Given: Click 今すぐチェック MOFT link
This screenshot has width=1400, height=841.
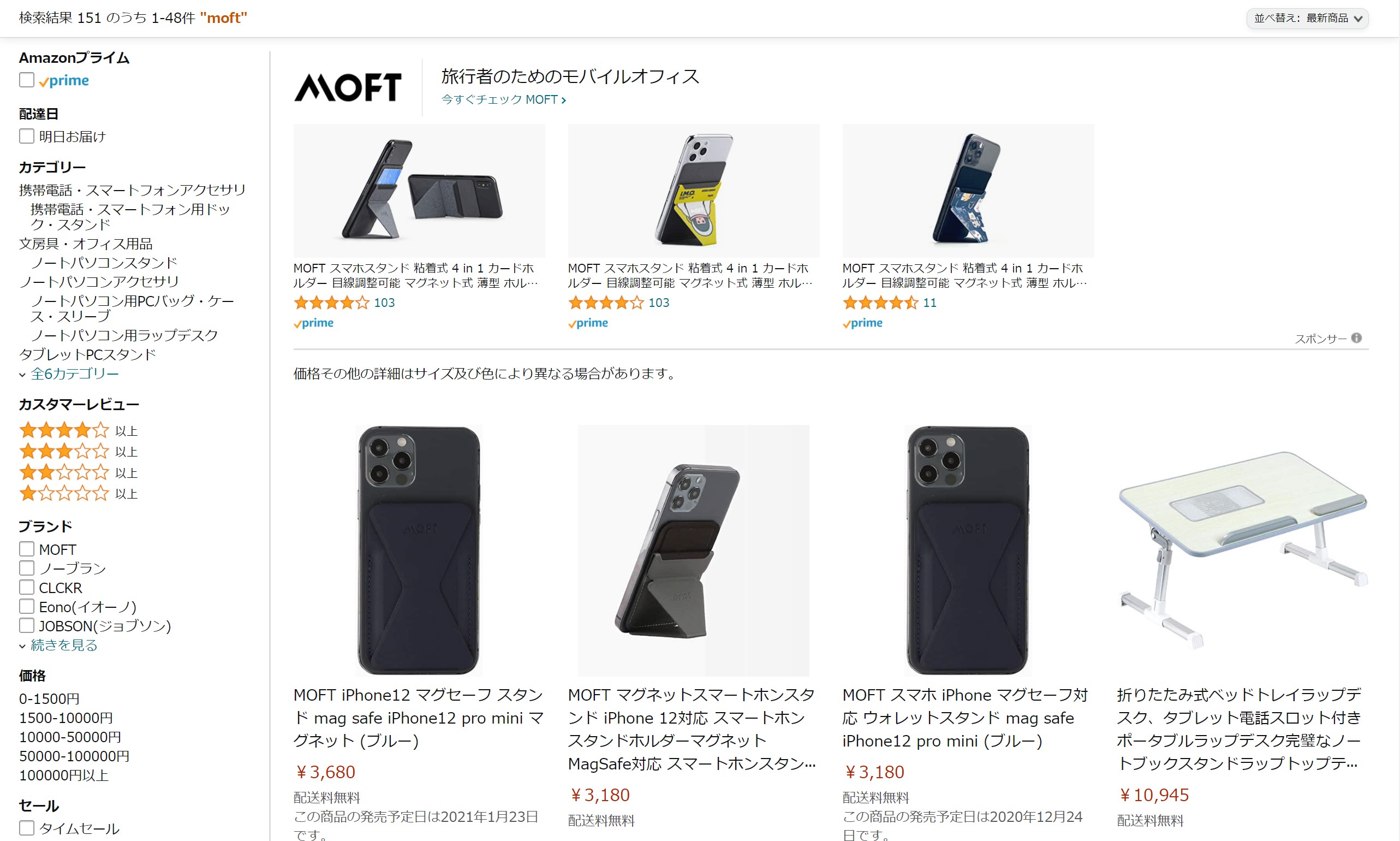Looking at the screenshot, I should point(503,99).
